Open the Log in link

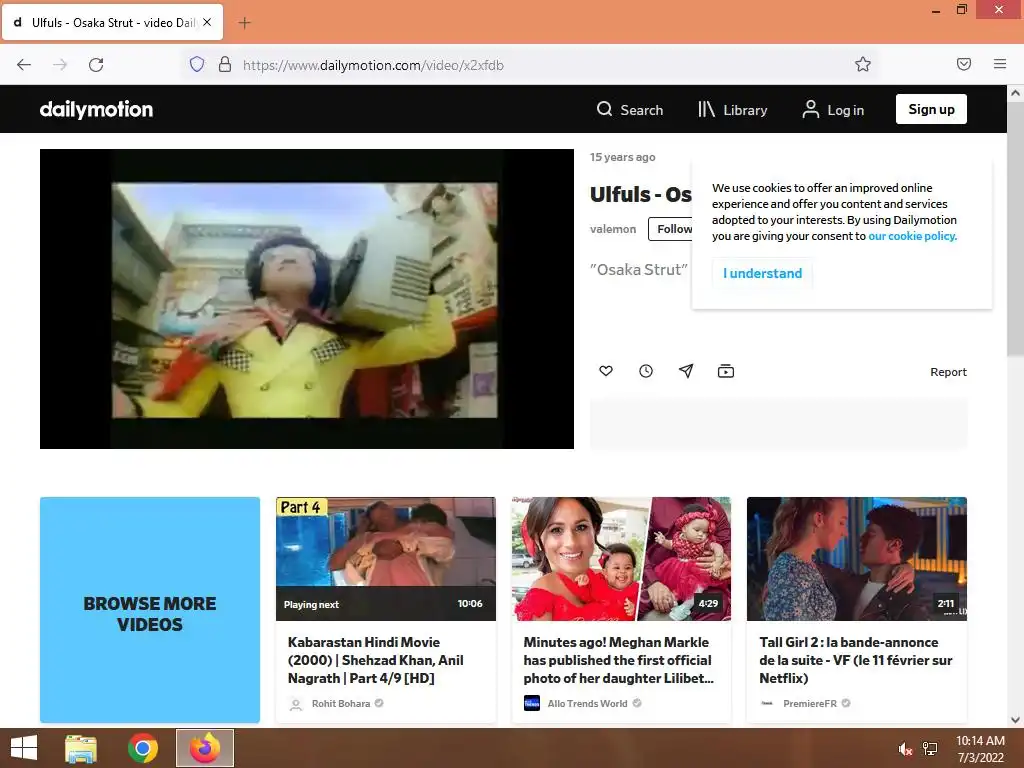(x=833, y=110)
